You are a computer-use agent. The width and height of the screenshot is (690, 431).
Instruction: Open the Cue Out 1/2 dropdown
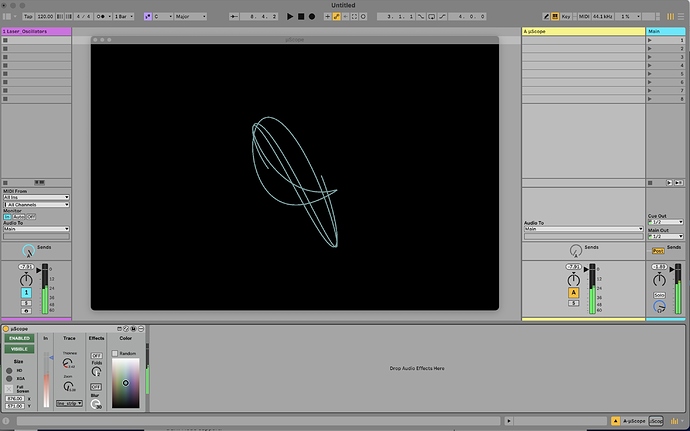tap(665, 222)
